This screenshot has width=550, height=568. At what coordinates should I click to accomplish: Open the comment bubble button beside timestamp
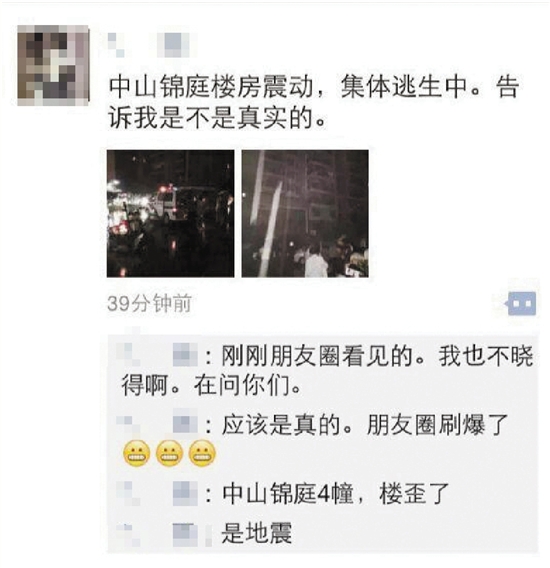click(x=522, y=303)
